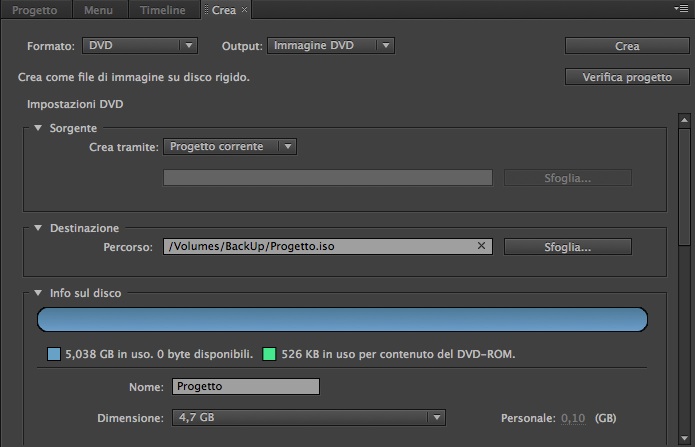Screen dimensions: 695x447
Task: Collapse the Sorgente section
Action: tap(38, 128)
